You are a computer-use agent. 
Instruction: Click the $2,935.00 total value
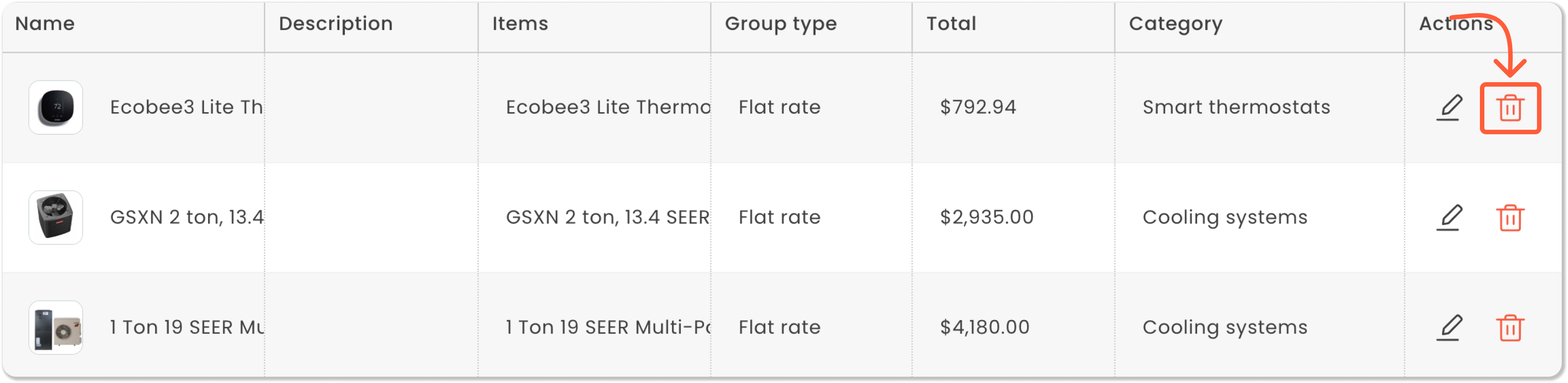tap(986, 218)
